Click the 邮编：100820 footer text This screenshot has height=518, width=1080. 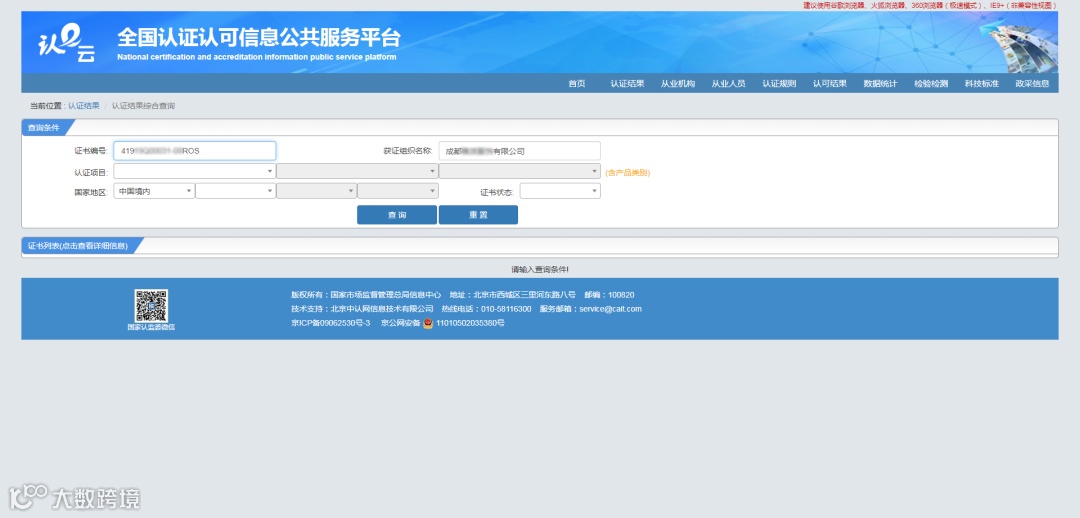(609, 295)
